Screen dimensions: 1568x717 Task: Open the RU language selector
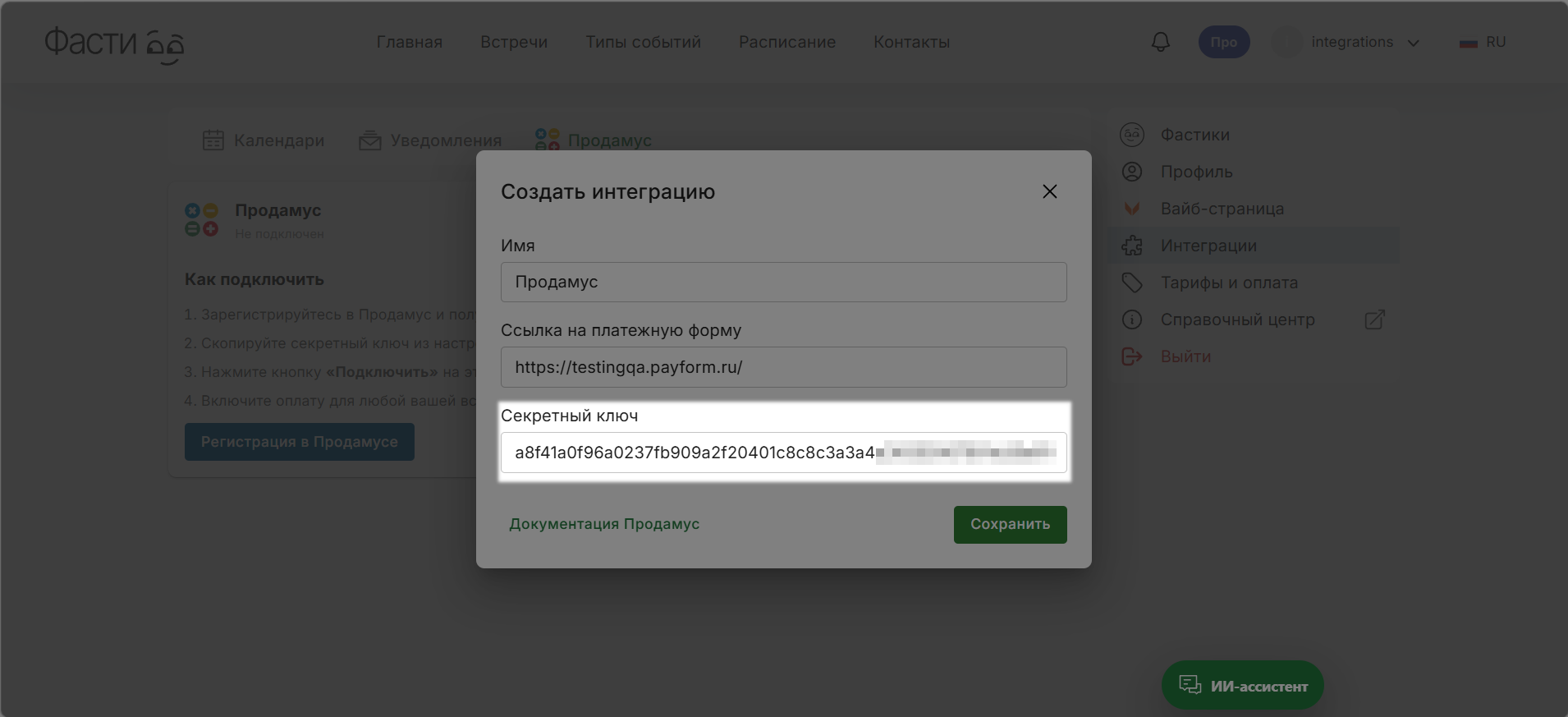point(1483,42)
